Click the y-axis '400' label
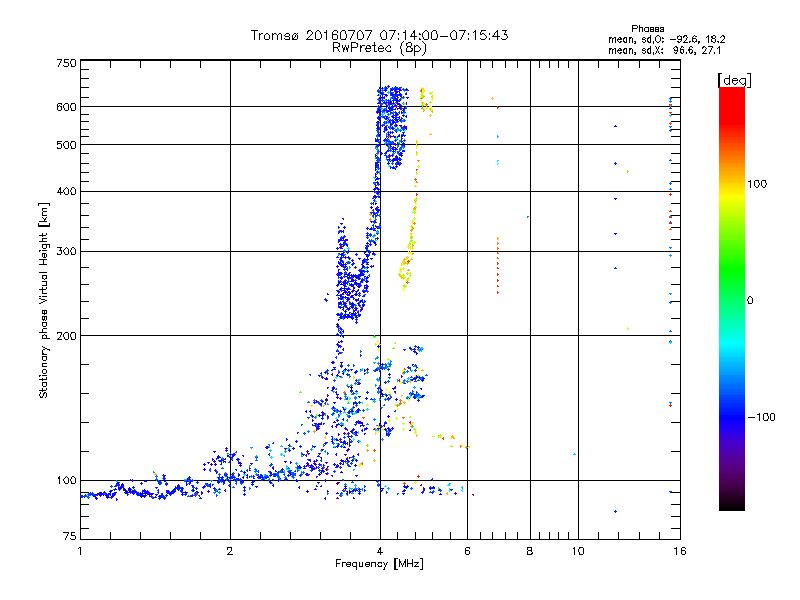Viewport: 800px width, 600px height. click(x=66, y=192)
